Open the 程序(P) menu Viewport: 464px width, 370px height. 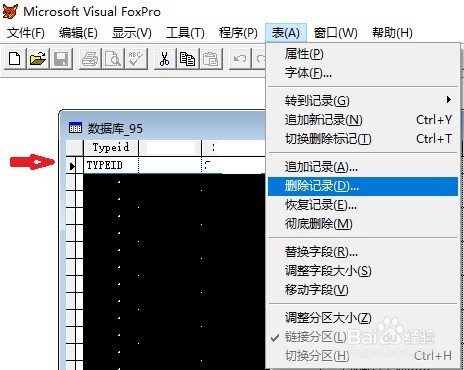click(238, 33)
